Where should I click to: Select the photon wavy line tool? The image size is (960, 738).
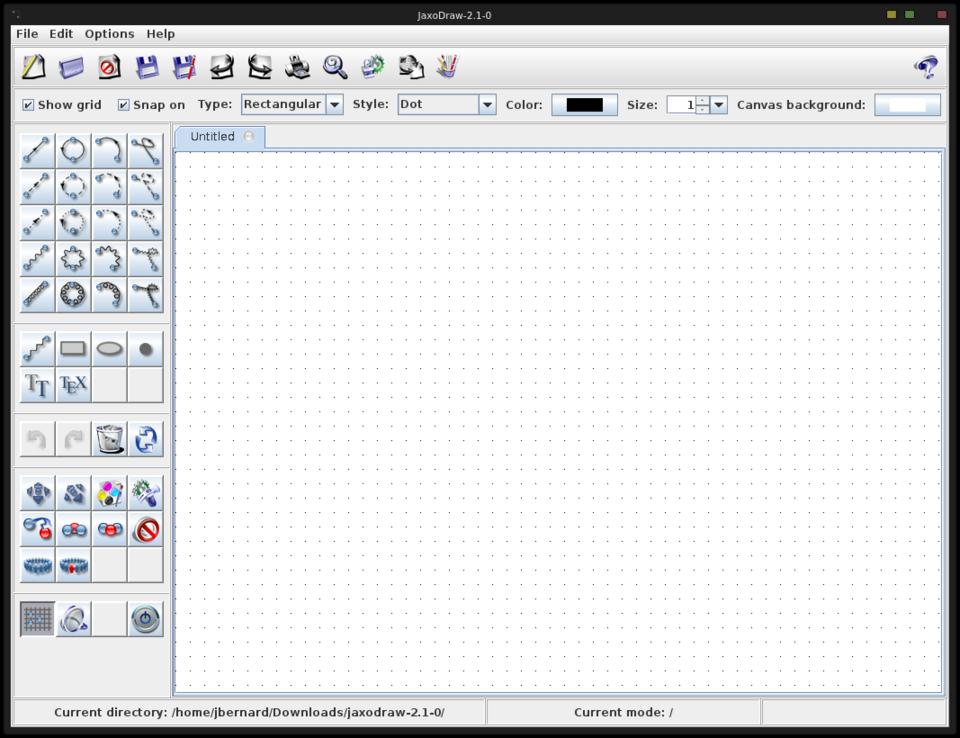click(x=37, y=259)
